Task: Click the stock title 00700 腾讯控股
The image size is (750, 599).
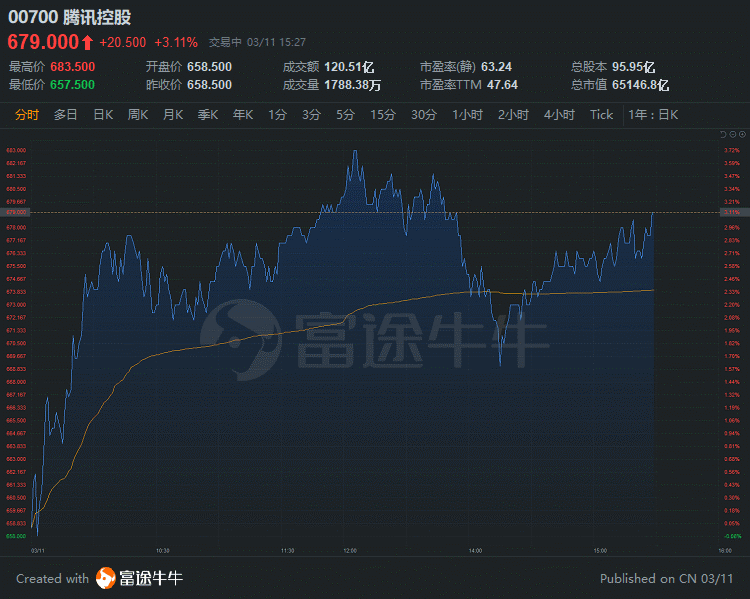Action: [69, 17]
